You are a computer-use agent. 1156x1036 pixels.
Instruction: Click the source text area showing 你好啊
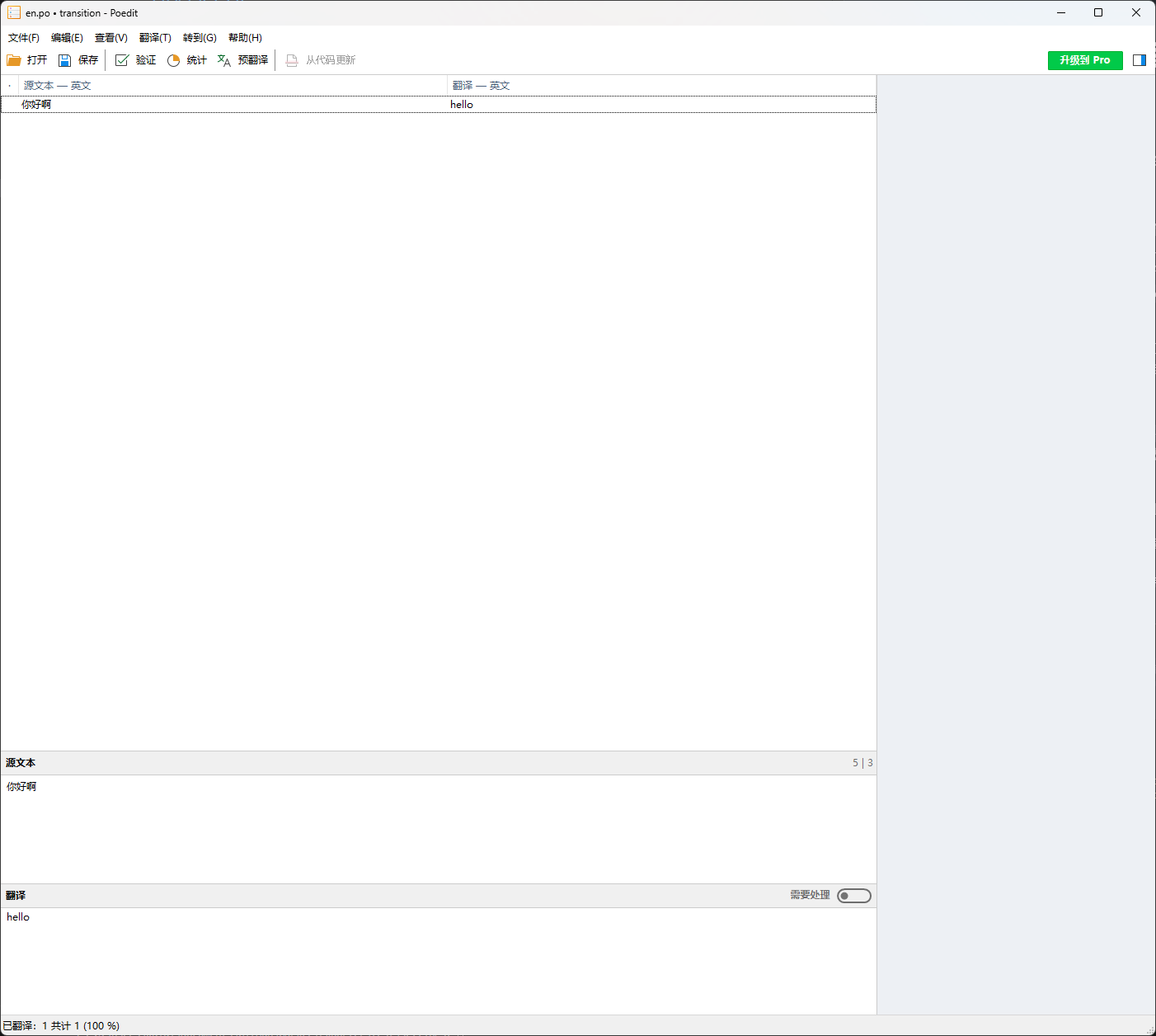(x=439, y=829)
